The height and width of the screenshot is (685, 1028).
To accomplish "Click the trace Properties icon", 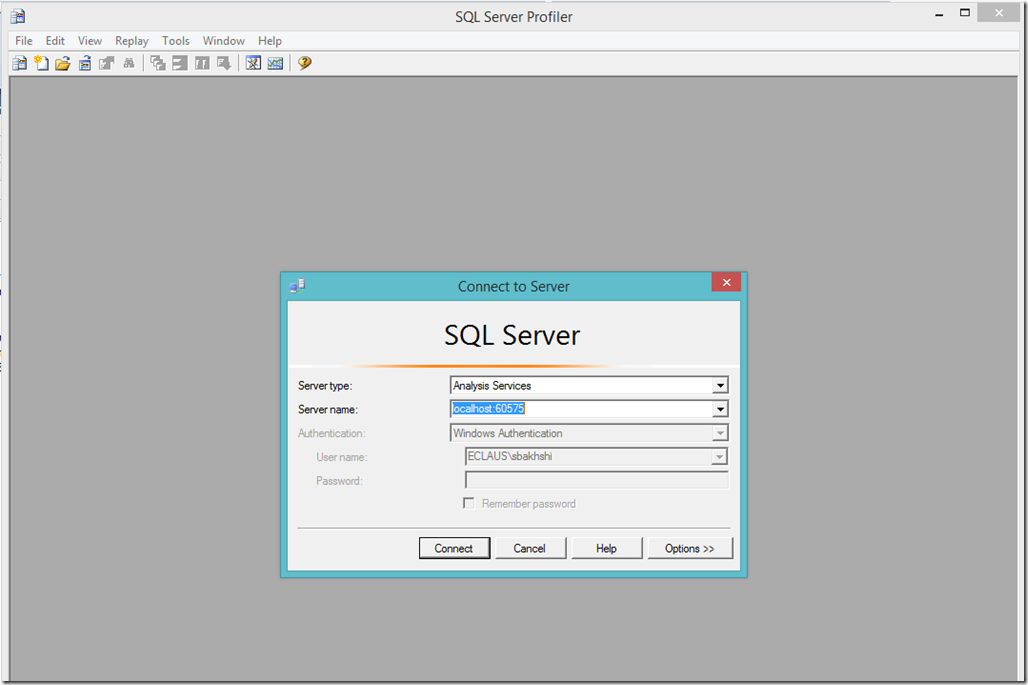I will [107, 62].
